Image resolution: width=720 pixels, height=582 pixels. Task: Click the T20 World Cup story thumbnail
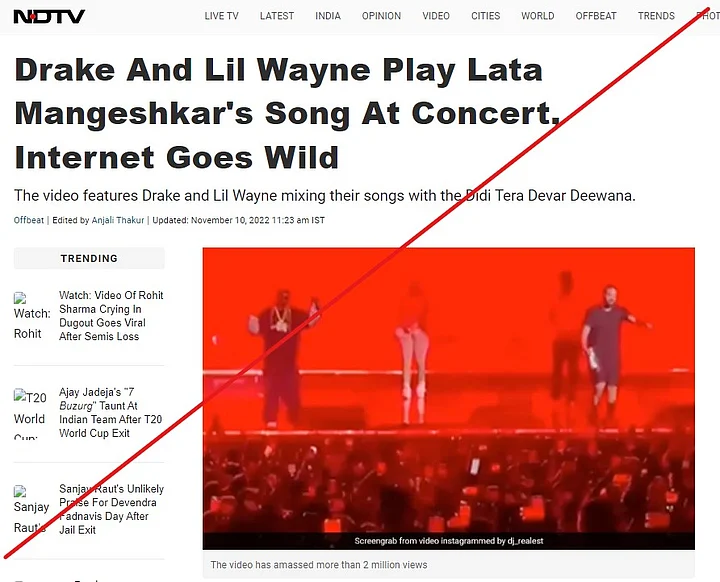click(x=30, y=413)
